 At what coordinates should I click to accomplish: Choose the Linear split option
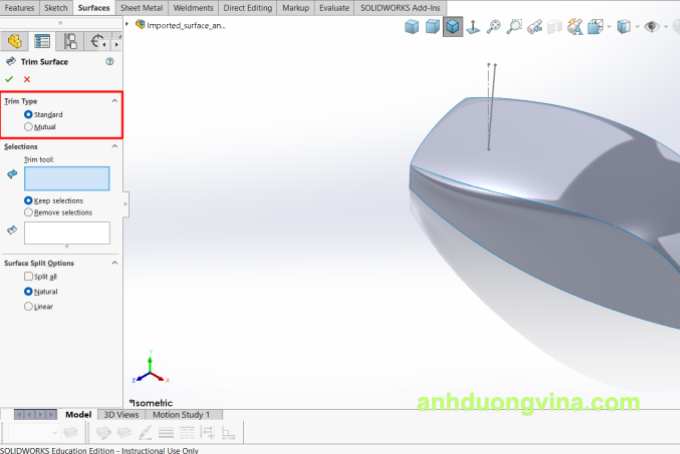(28, 306)
